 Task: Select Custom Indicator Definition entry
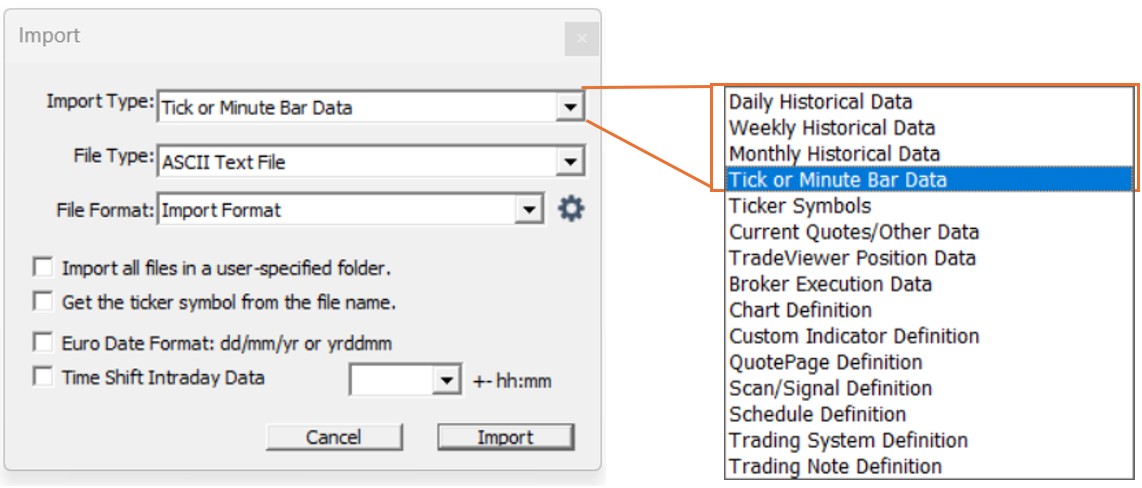pos(854,336)
